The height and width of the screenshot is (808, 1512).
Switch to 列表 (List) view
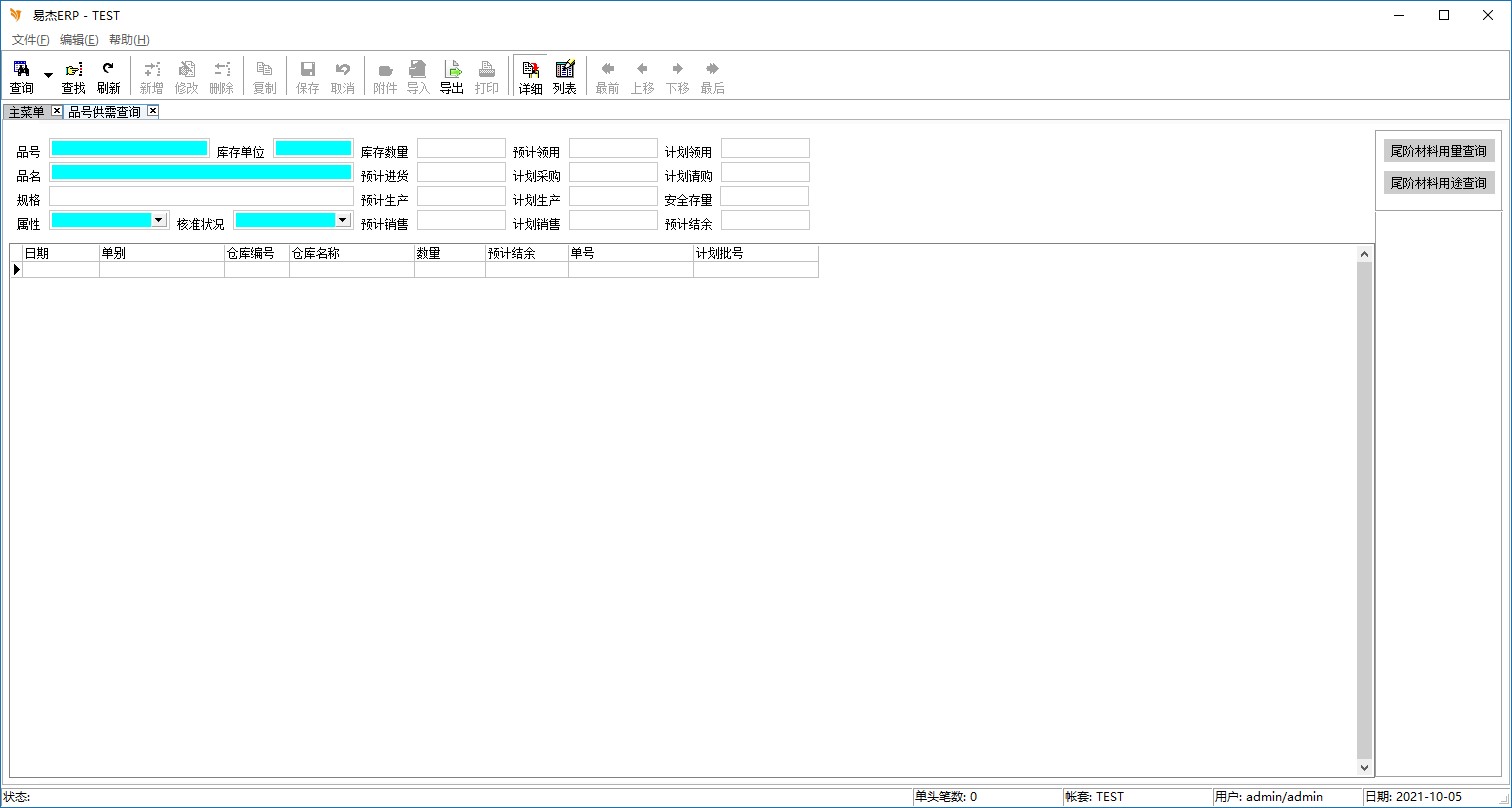[x=564, y=76]
